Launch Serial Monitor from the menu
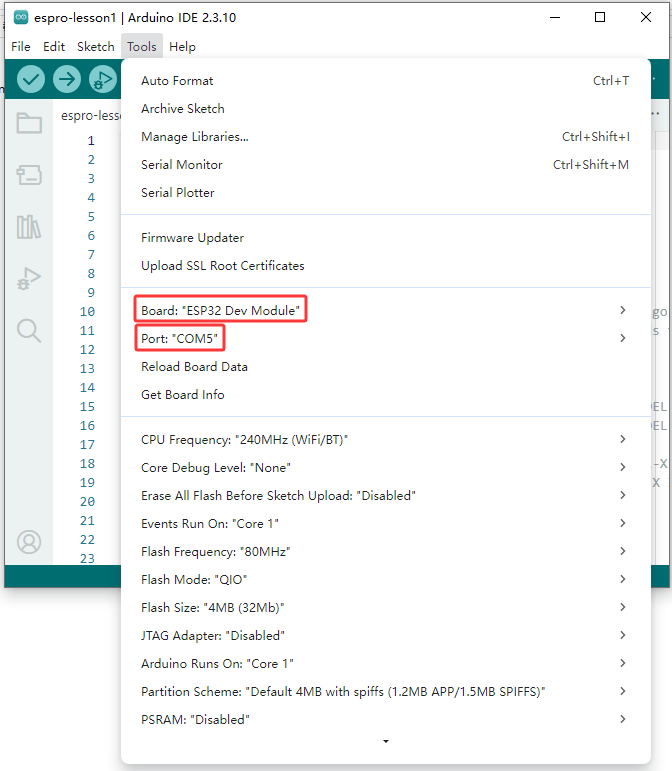This screenshot has width=672, height=771. (386, 165)
